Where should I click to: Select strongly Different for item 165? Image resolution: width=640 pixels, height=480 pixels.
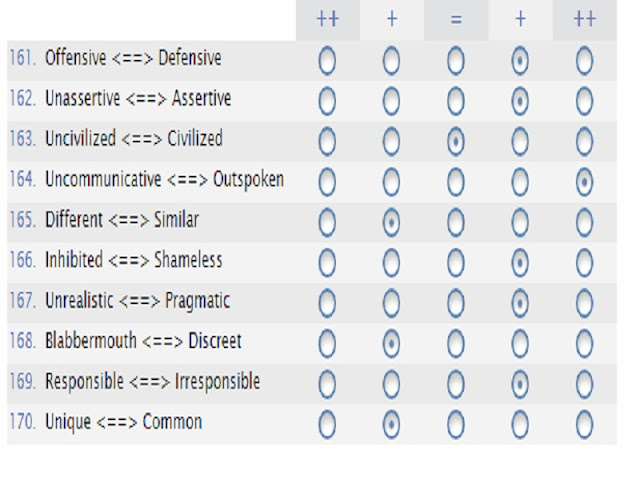[x=327, y=222]
